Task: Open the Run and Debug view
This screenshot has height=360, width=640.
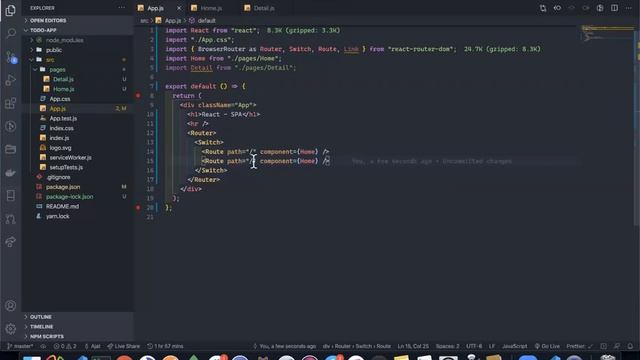Action: pos(11,80)
